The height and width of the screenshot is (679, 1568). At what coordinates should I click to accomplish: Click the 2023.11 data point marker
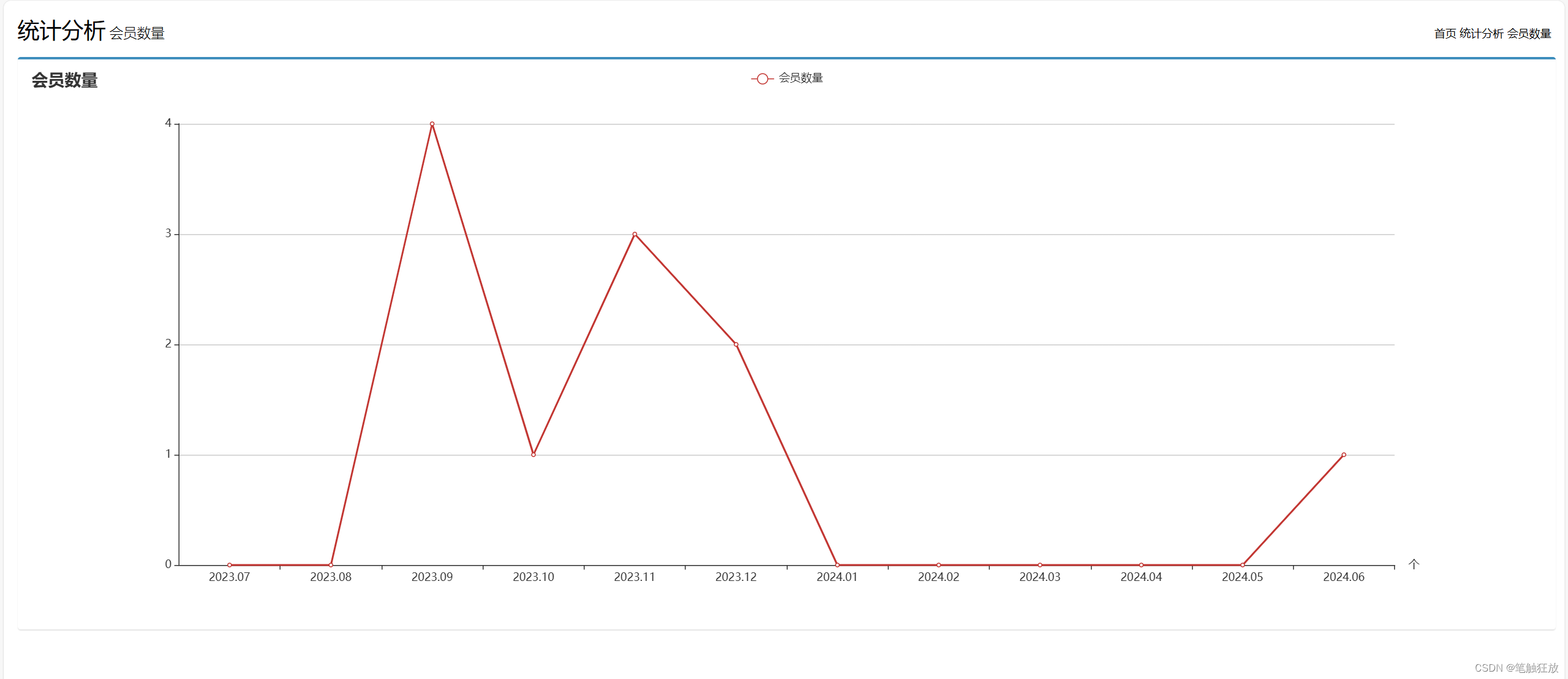tap(635, 234)
